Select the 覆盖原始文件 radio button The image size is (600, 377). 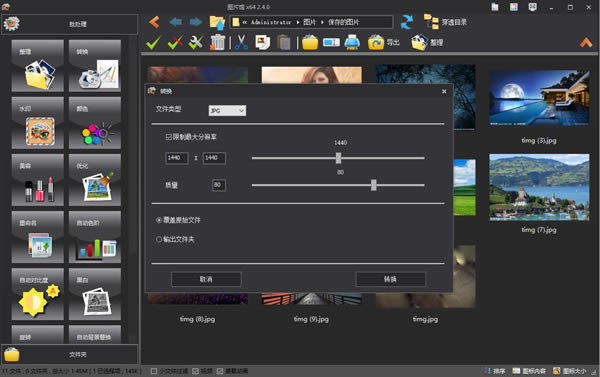159,220
